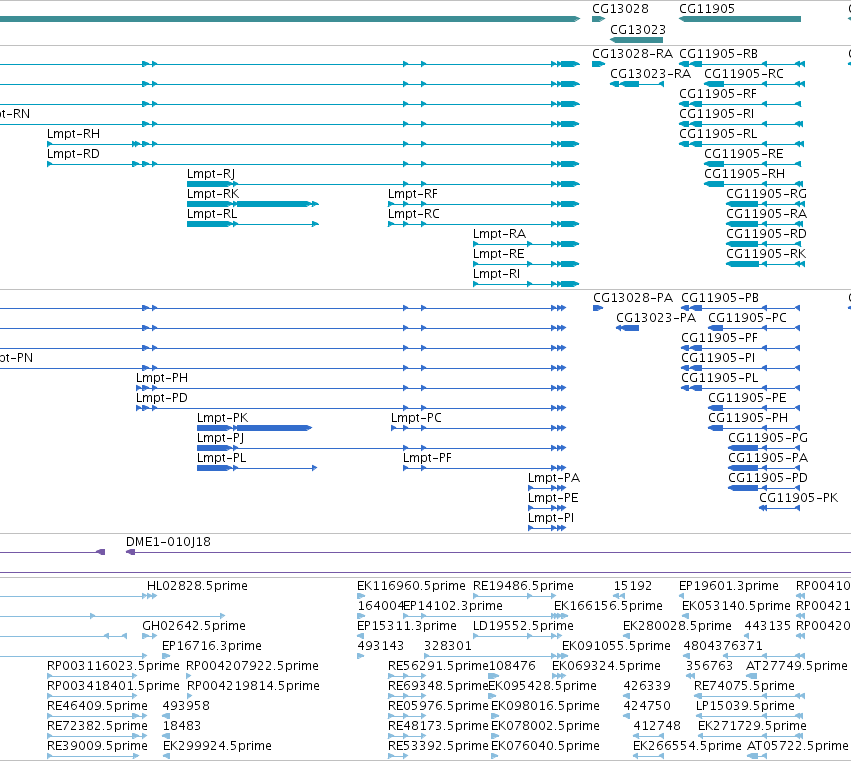Select protein Lmpt-PA
Viewport: 851px width, 761px height.
click(554, 479)
